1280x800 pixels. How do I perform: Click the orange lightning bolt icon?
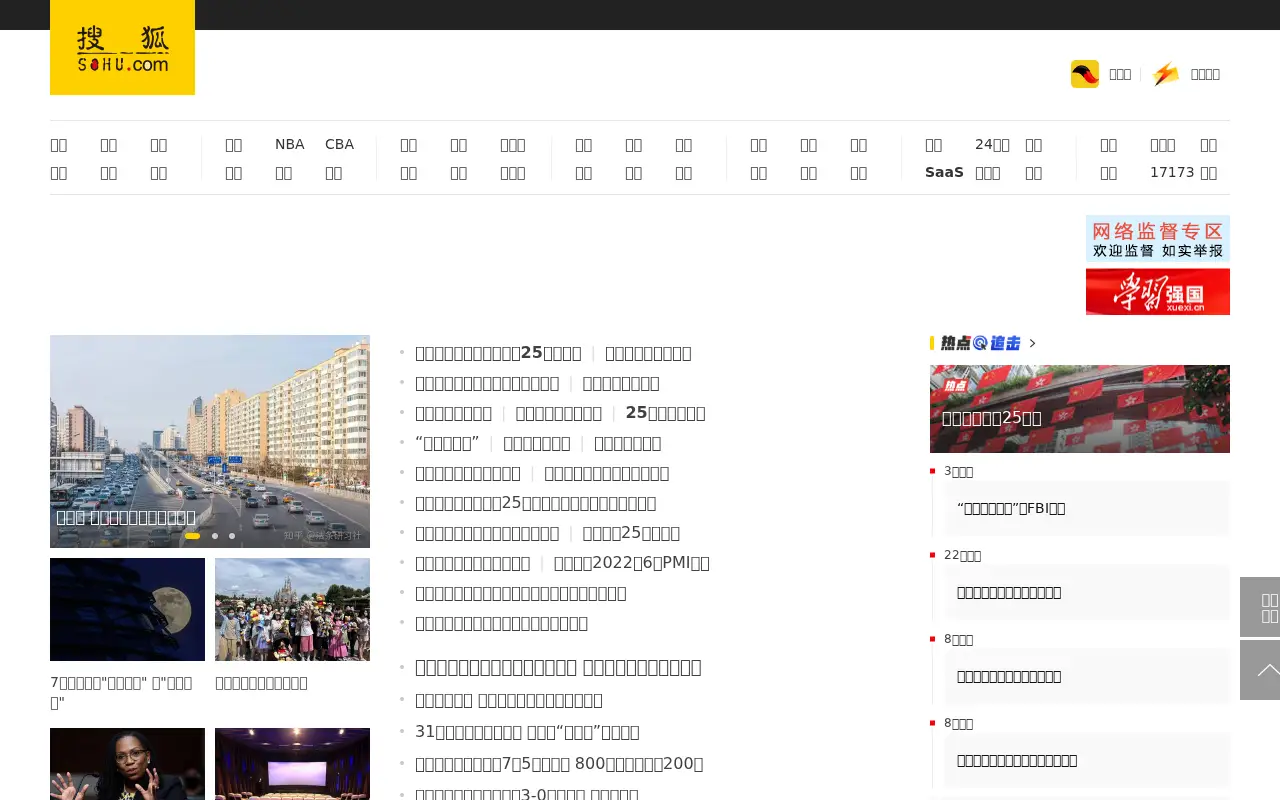(1165, 74)
